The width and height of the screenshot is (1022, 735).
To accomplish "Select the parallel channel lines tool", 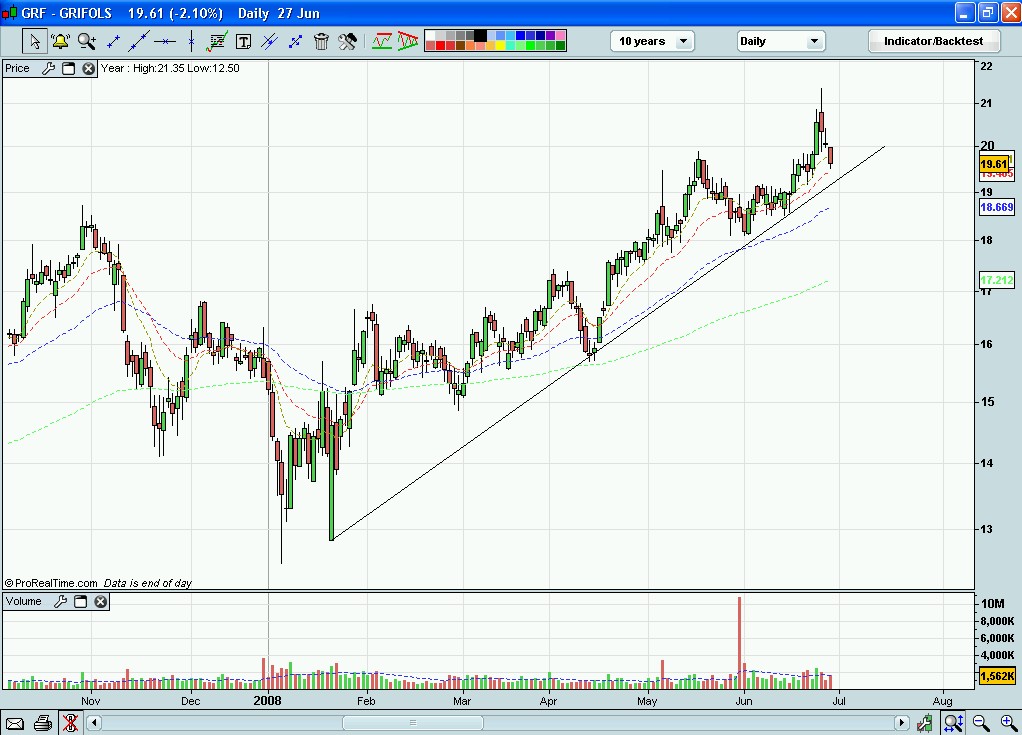I will point(269,42).
